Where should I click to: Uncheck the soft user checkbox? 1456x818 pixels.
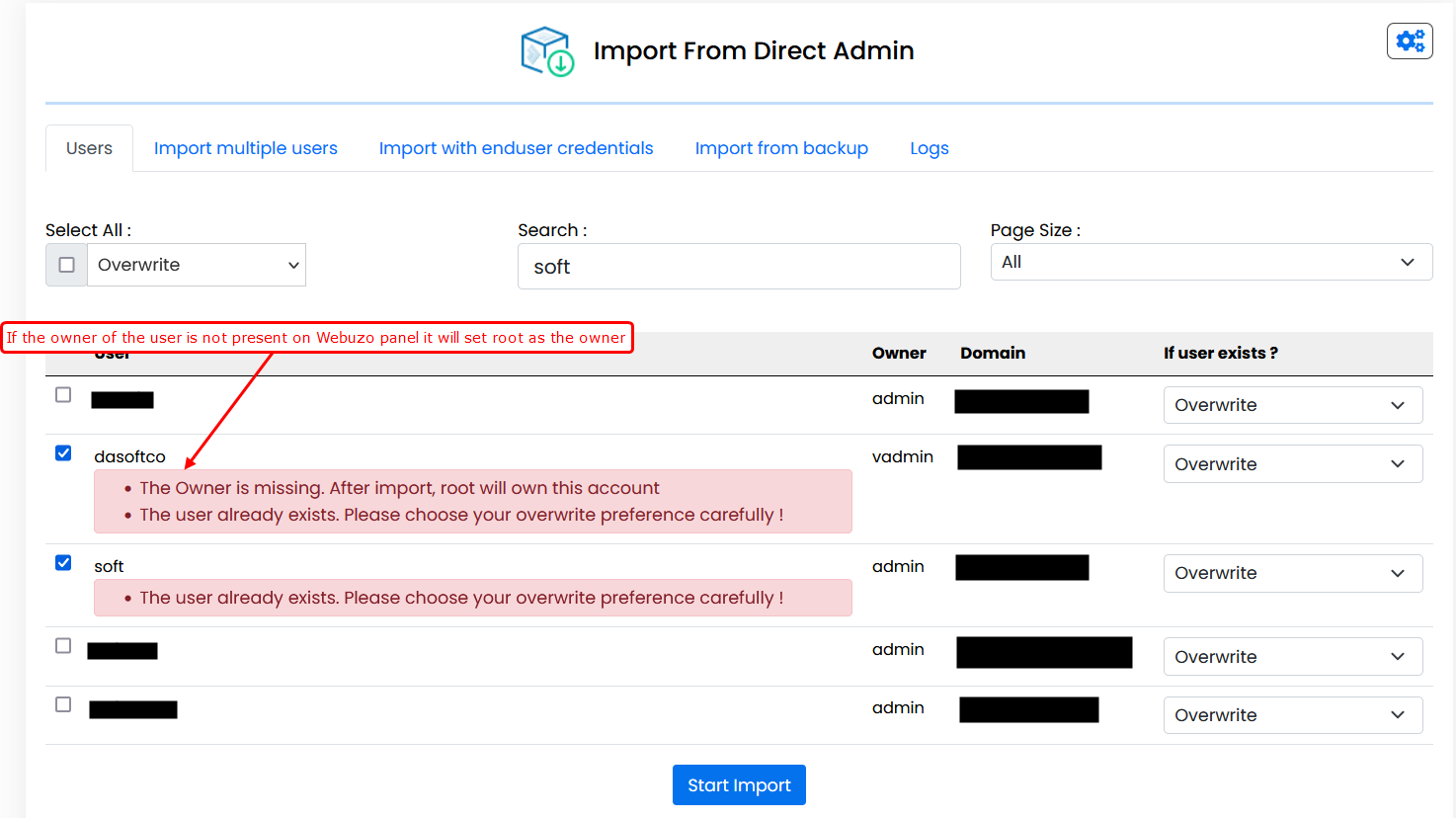[x=63, y=563]
